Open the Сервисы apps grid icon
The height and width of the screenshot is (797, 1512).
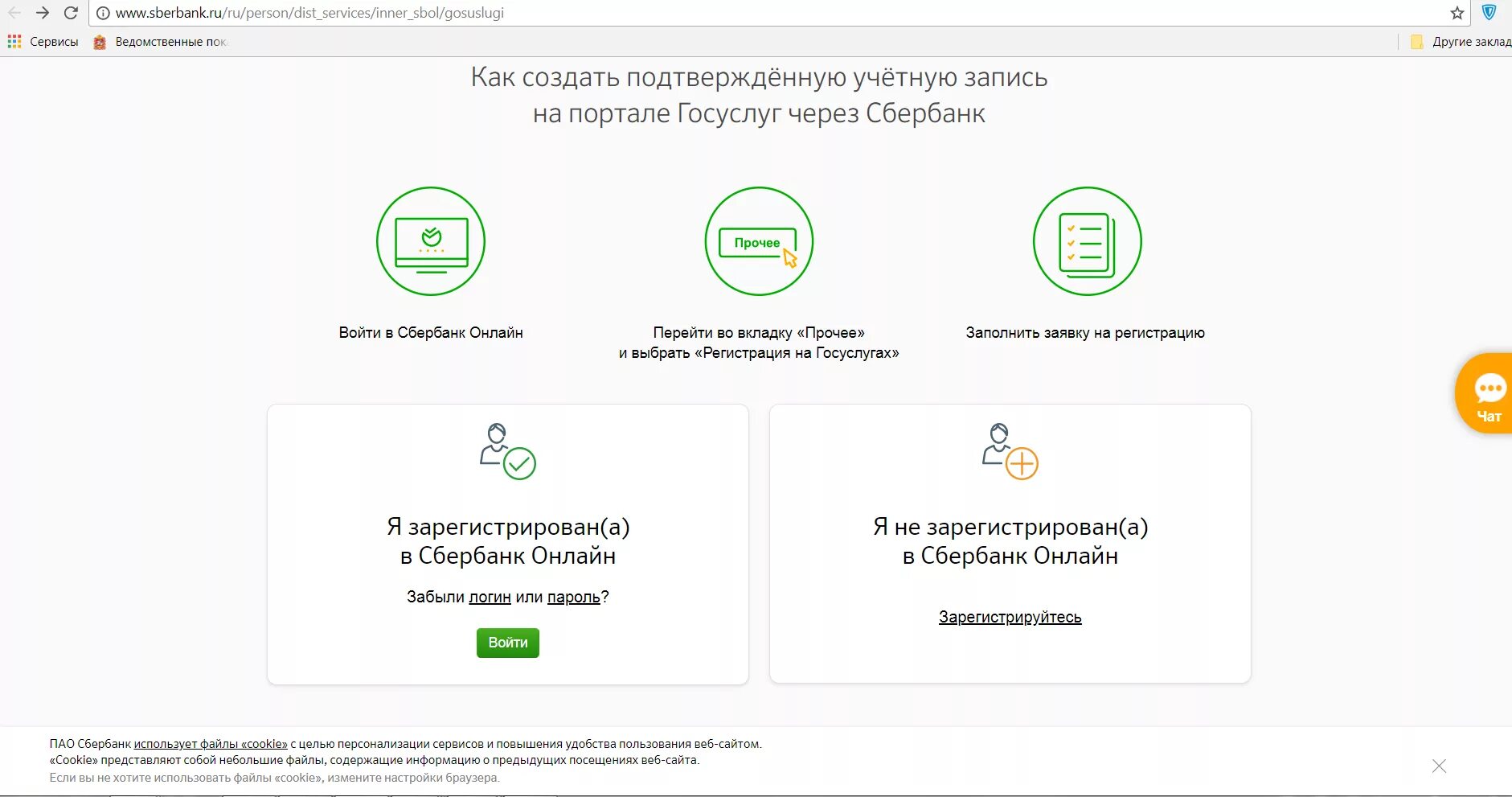point(14,42)
